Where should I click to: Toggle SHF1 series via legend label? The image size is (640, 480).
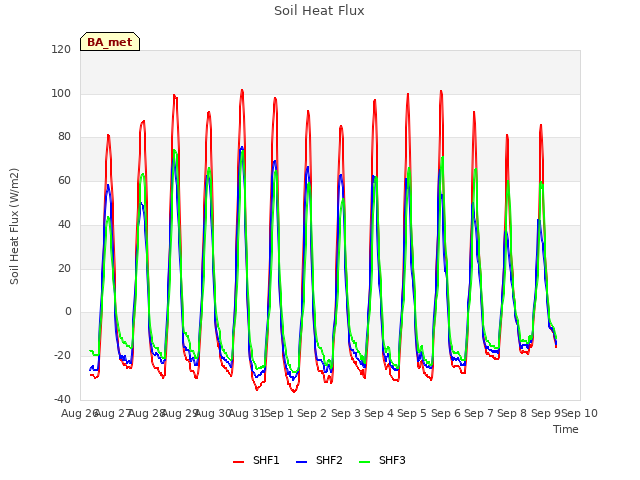click(266, 460)
